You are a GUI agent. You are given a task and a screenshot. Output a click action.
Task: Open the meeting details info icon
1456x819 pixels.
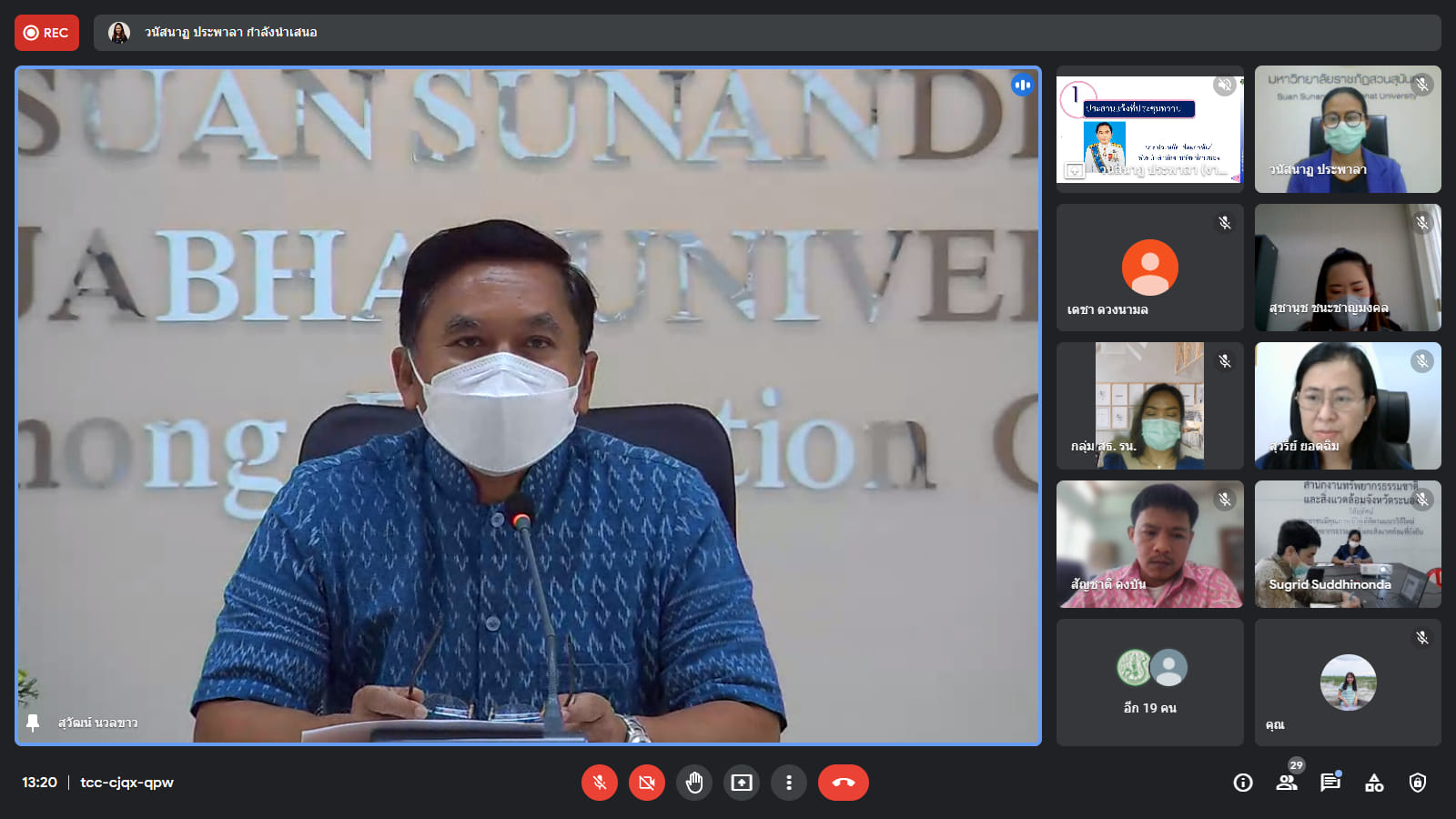coord(1243,783)
